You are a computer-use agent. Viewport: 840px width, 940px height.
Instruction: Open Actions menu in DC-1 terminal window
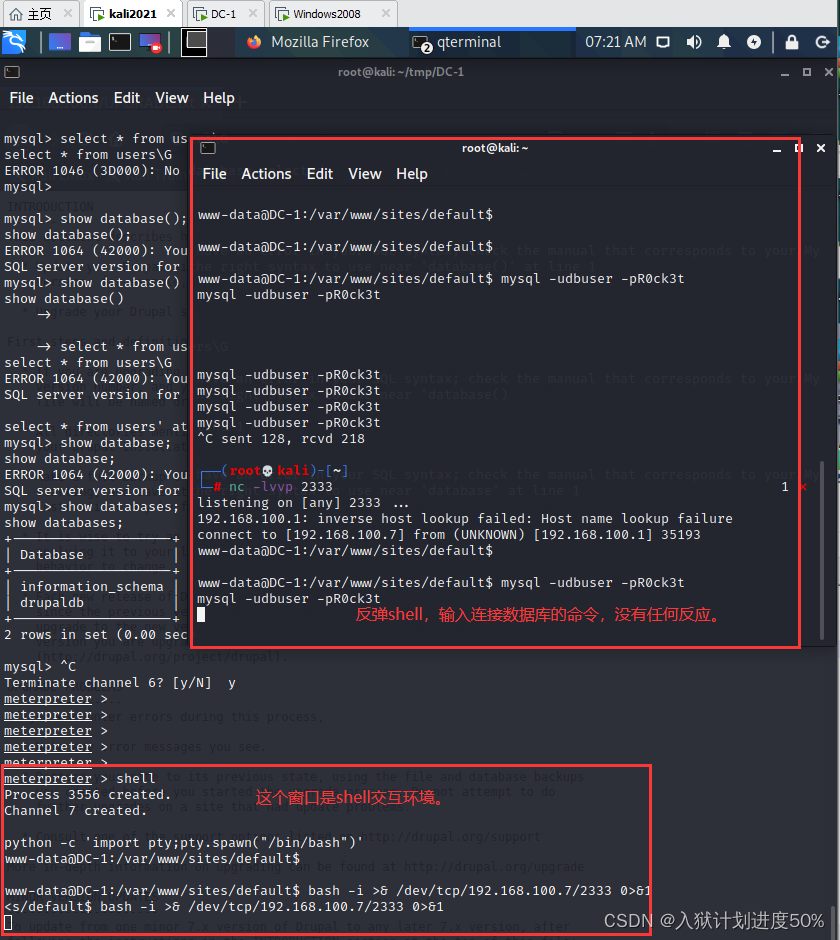[73, 98]
